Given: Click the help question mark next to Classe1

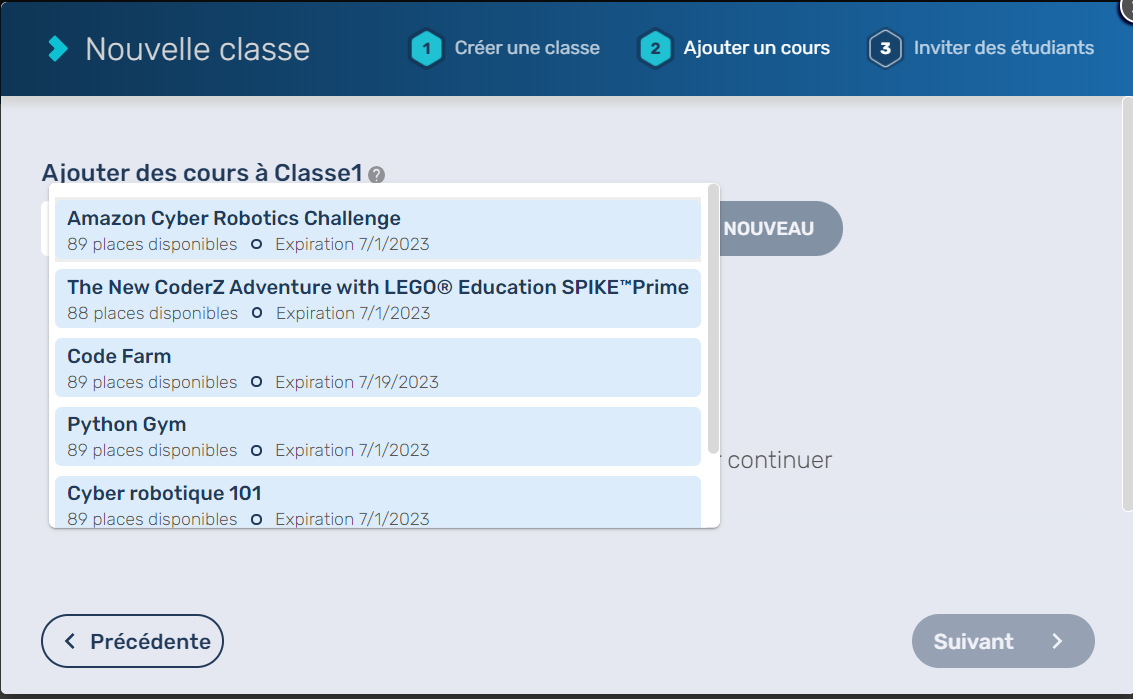Looking at the screenshot, I should click(x=376, y=175).
